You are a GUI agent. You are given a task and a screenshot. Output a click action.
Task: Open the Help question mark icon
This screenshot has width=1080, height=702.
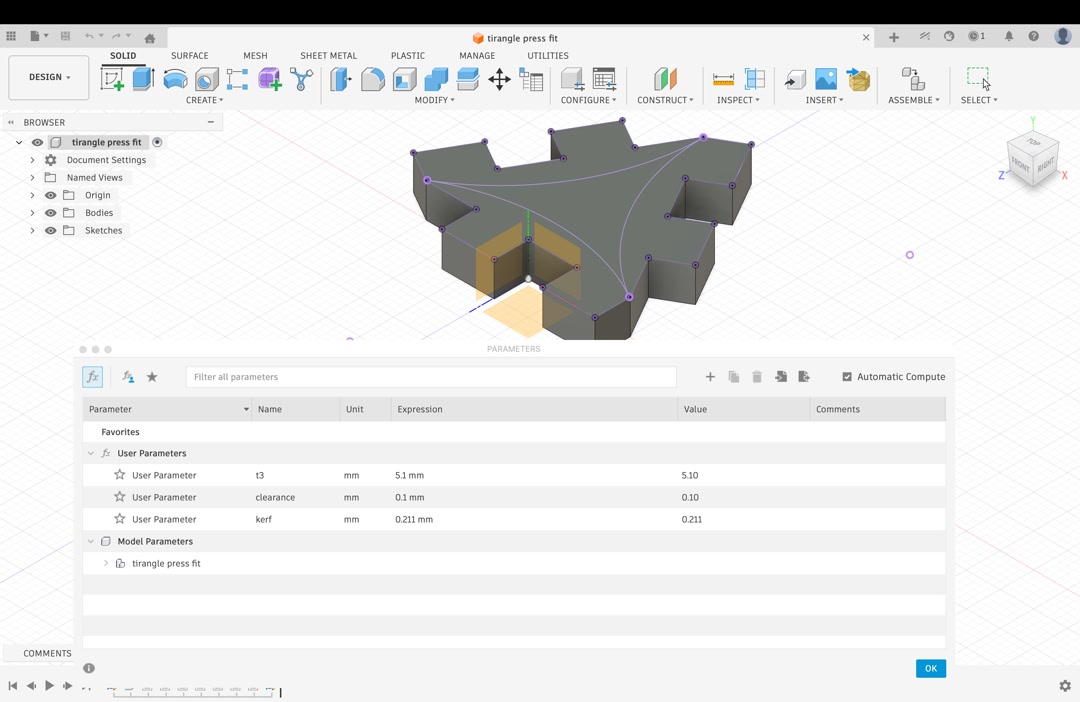click(x=1034, y=37)
